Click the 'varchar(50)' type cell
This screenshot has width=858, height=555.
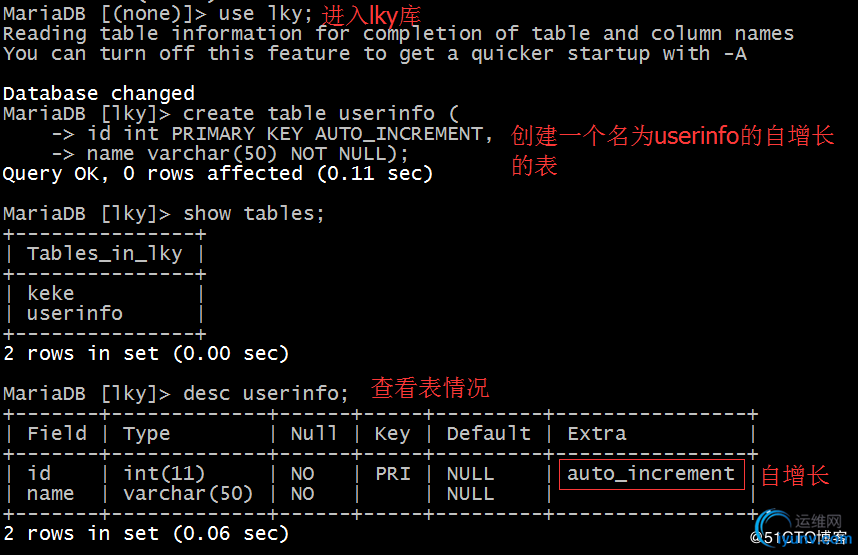pos(188,494)
